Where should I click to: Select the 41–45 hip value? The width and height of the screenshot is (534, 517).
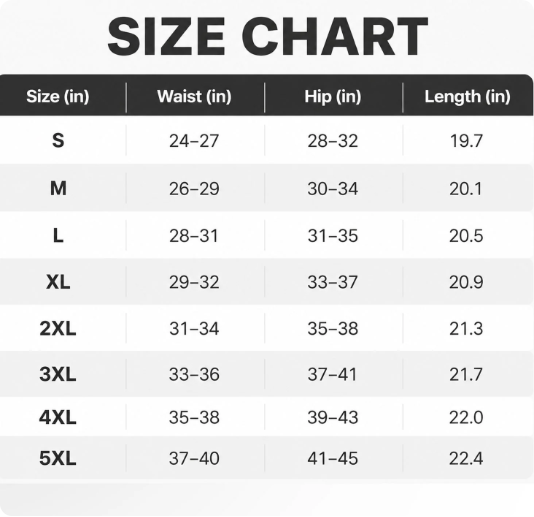[x=333, y=458]
